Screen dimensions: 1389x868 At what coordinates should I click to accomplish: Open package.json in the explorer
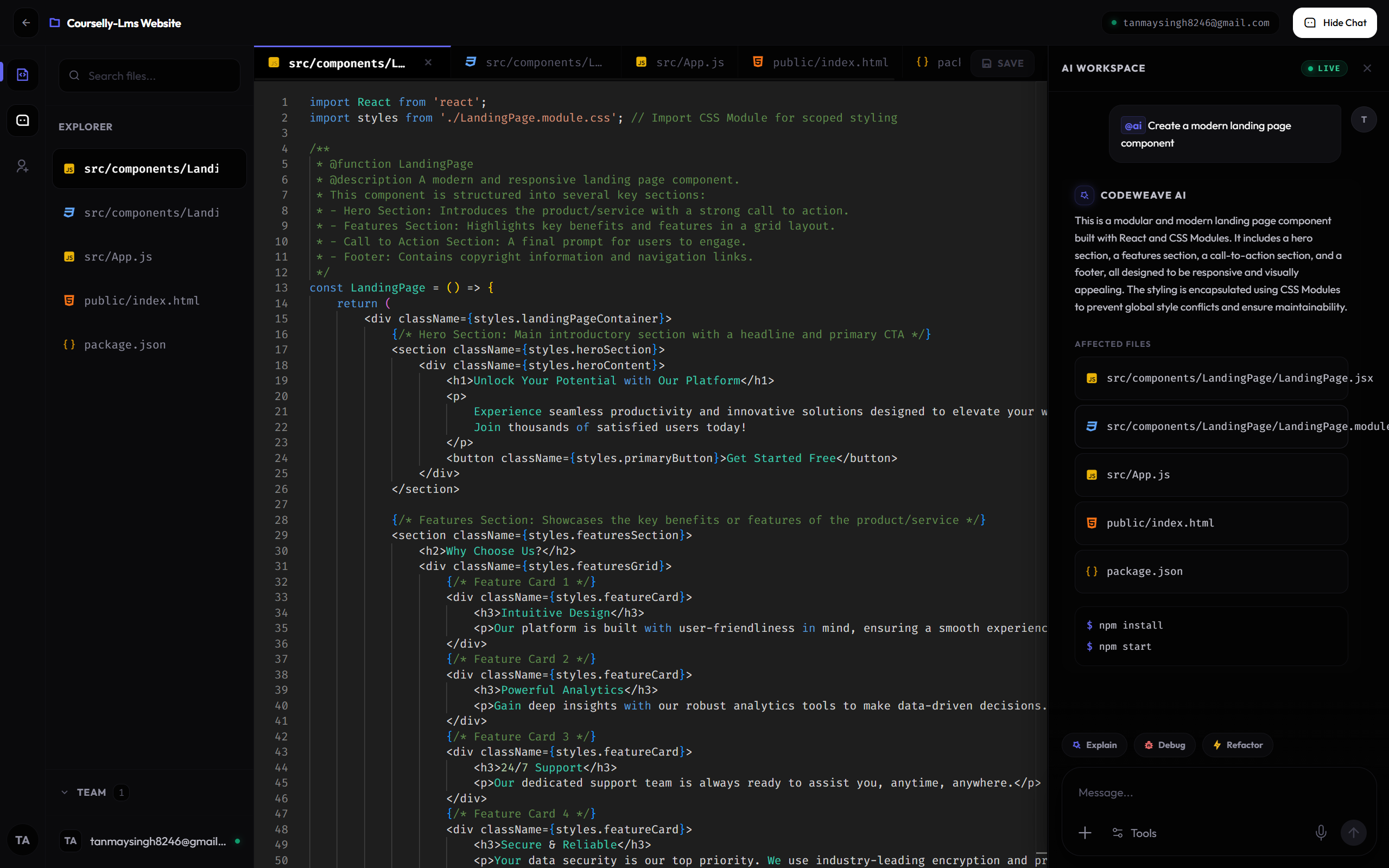149,345
